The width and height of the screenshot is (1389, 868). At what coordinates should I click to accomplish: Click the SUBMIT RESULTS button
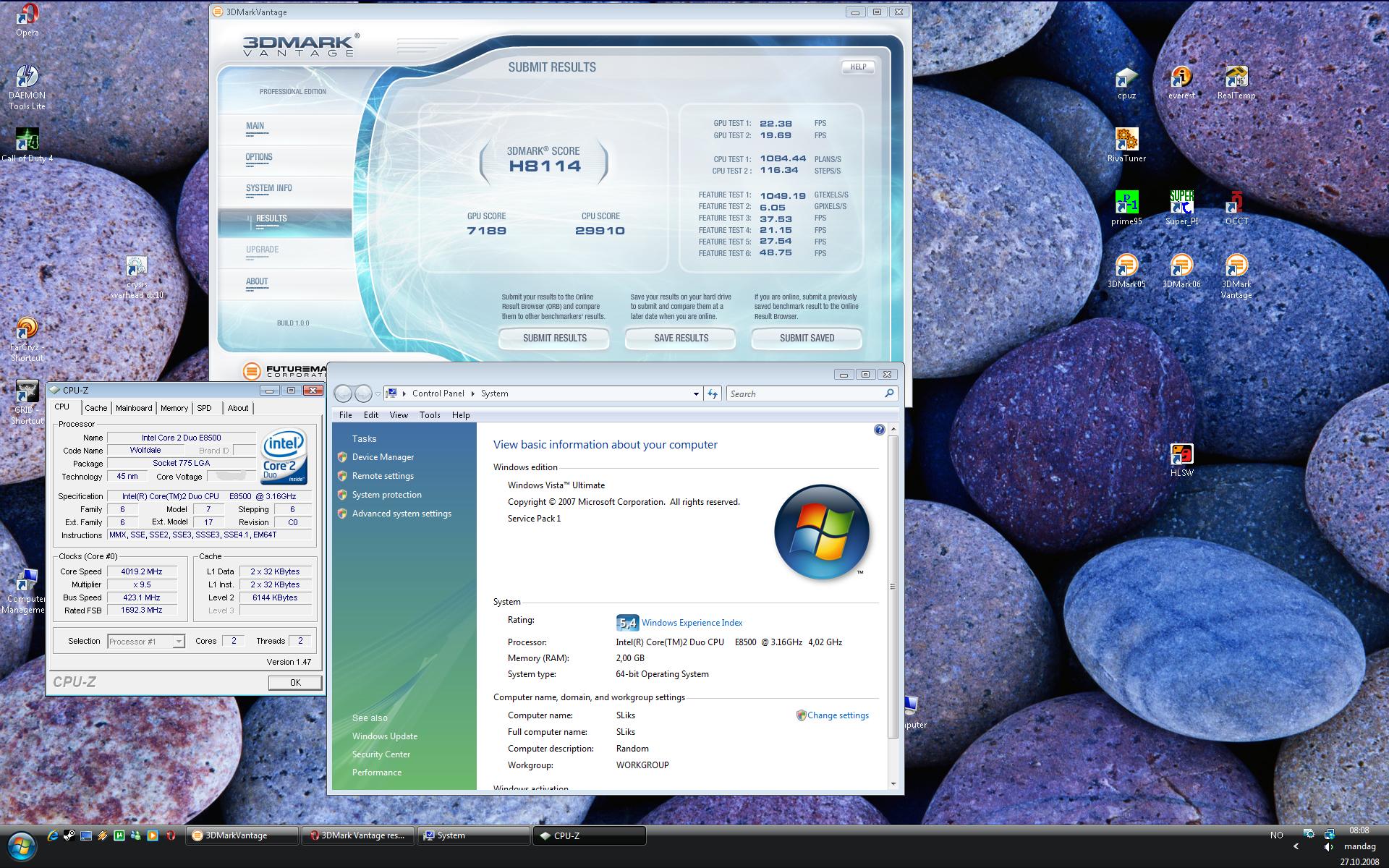click(x=554, y=338)
